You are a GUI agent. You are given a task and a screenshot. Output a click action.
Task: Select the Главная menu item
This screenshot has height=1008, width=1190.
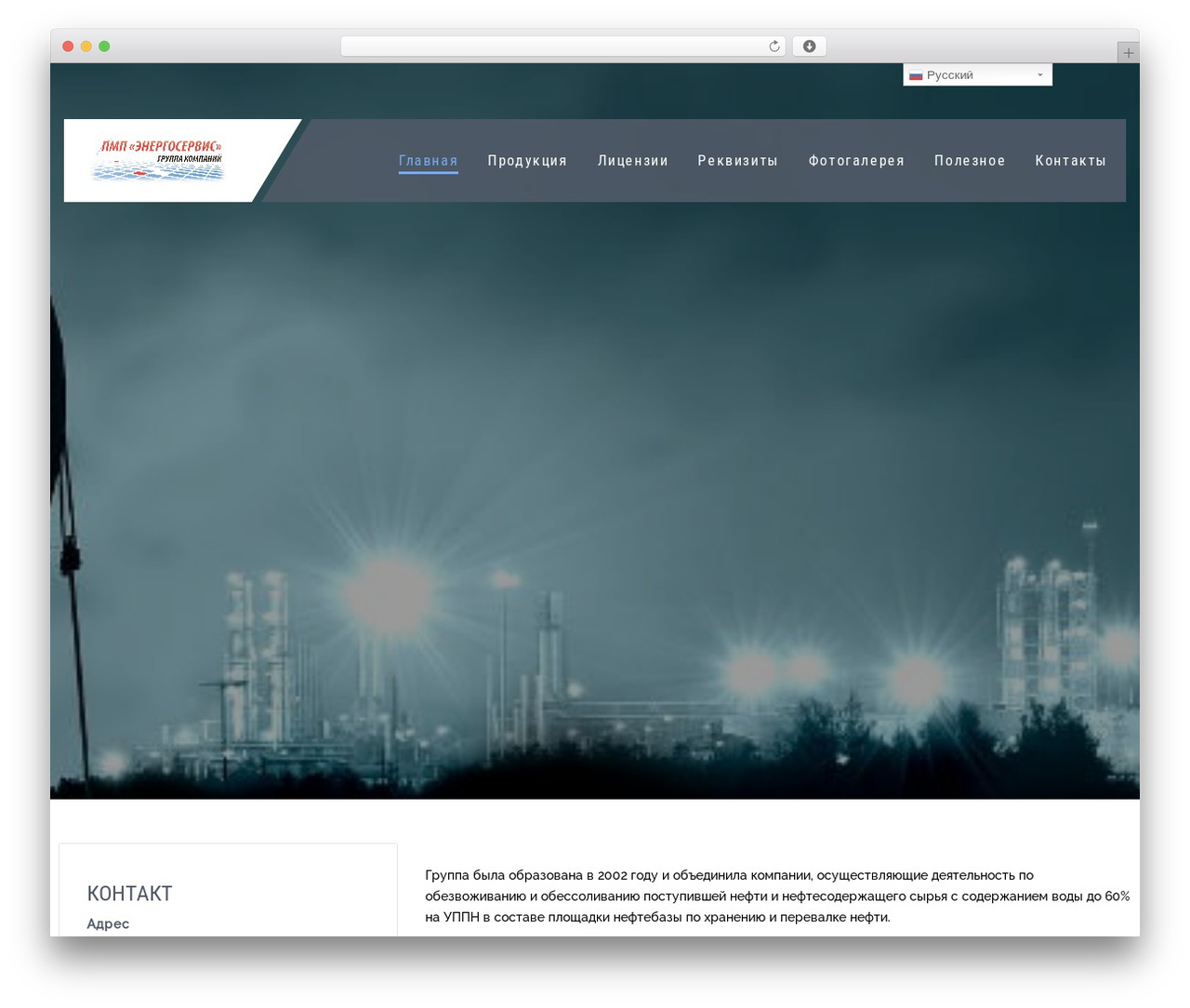point(428,161)
